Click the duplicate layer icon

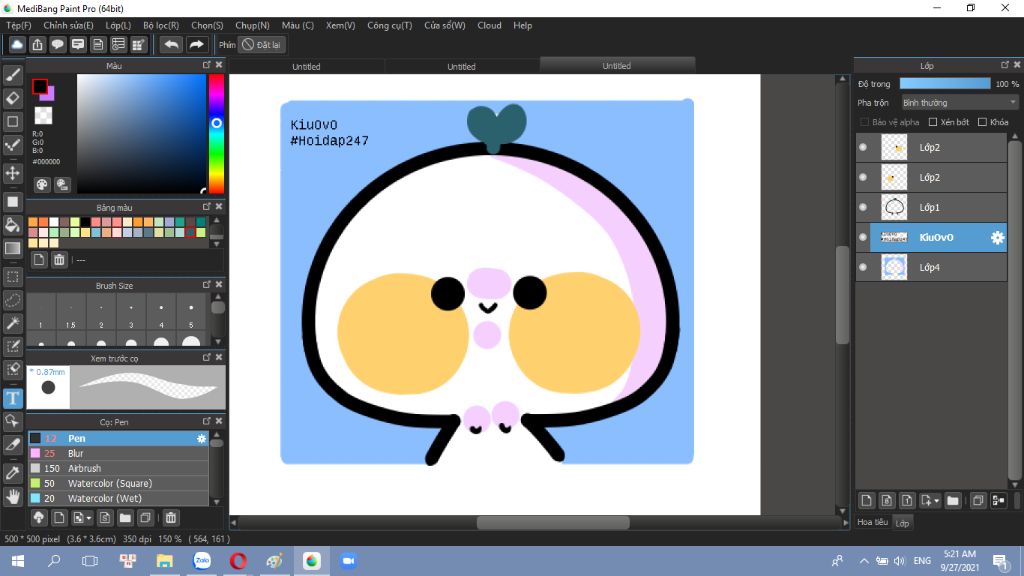pyautogui.click(x=978, y=501)
